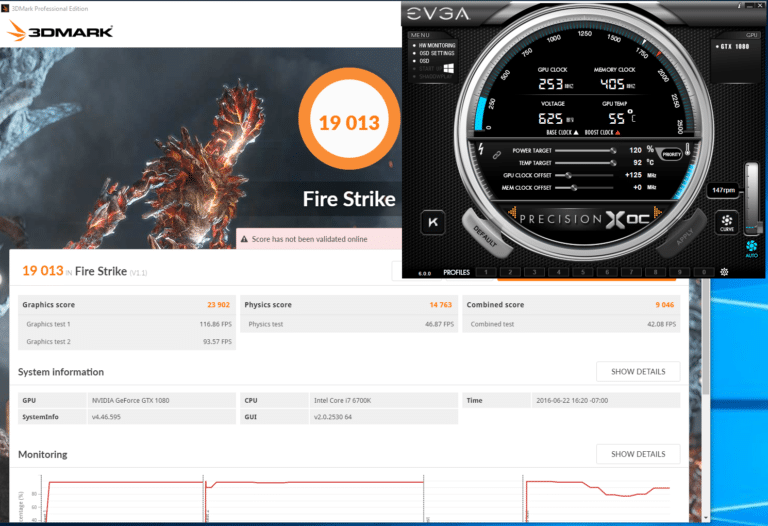Screen dimensions: 768x526
Task: Click the thermometer temperature icon
Action: coord(688,149)
